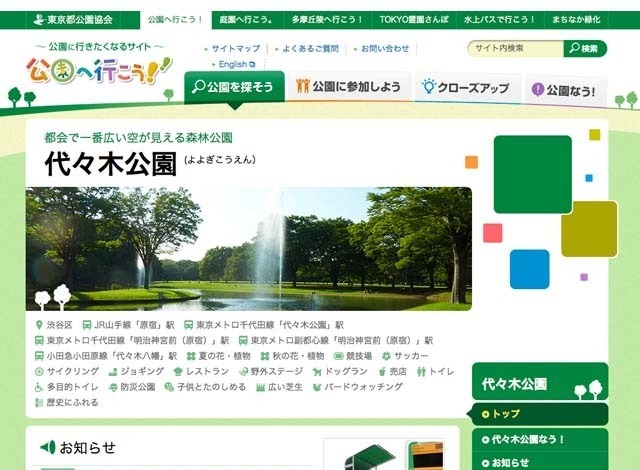Click the 野外ステージ tag
The image size is (640, 470).
pyautogui.click(x=271, y=371)
